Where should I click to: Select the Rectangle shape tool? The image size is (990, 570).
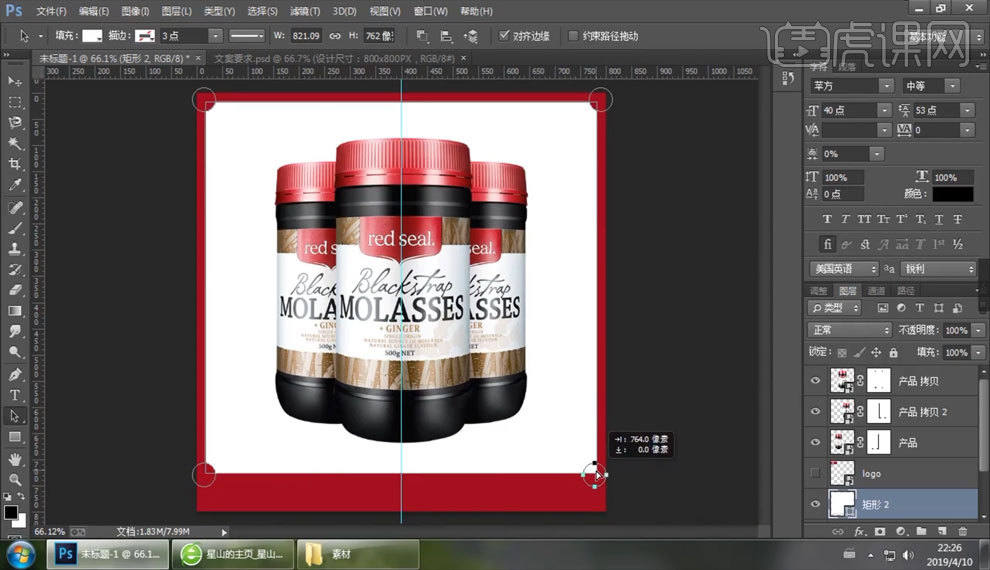[x=15, y=437]
